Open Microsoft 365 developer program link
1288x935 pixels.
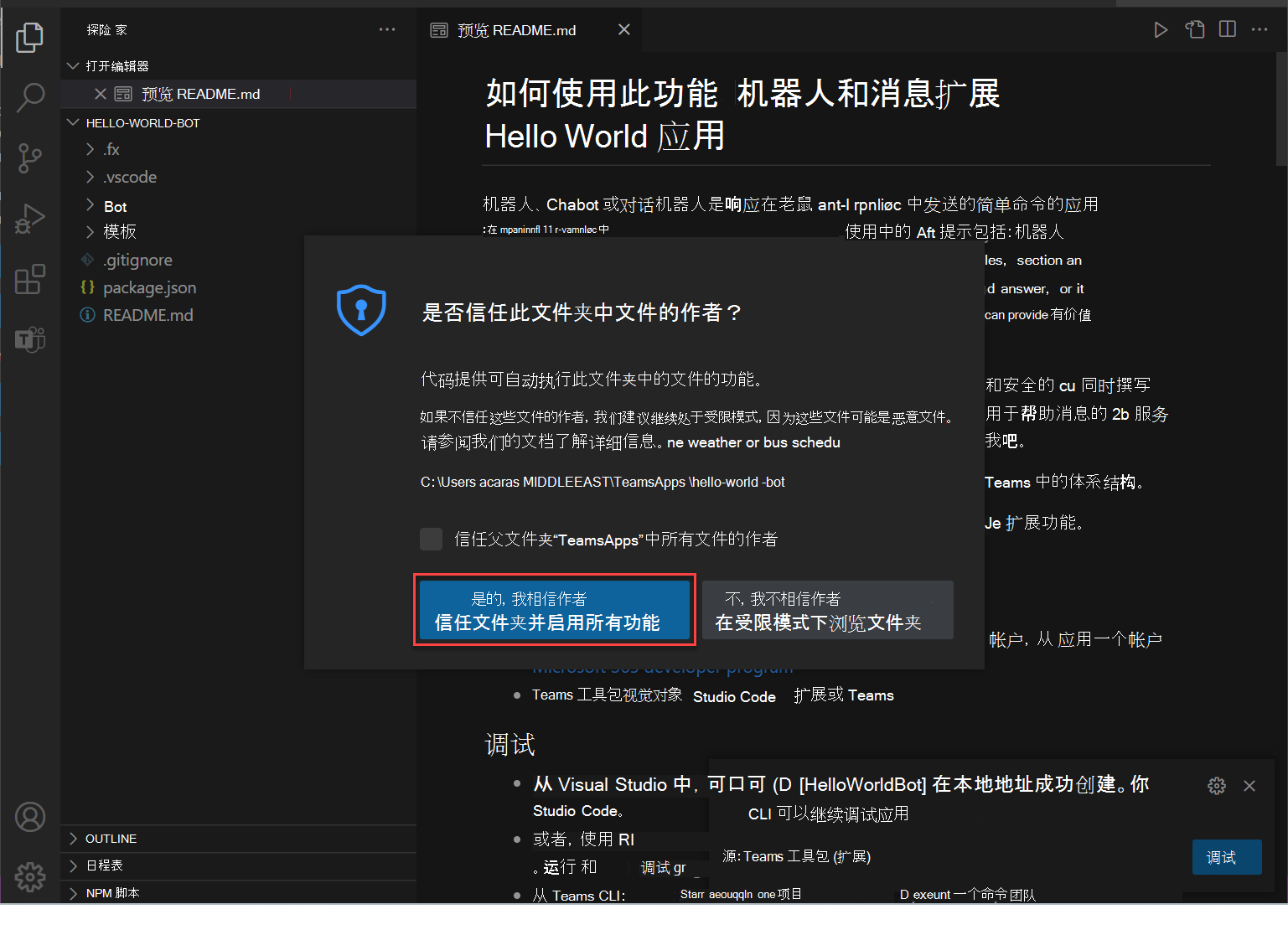661,667
